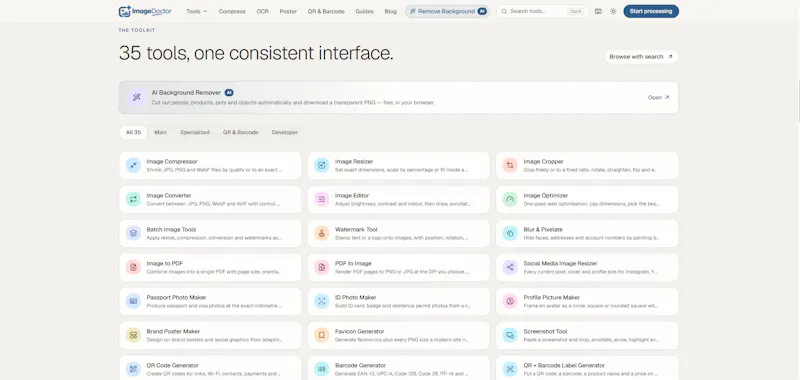800x380 pixels.
Task: Click the Image to PDF icon
Action: click(x=133, y=267)
